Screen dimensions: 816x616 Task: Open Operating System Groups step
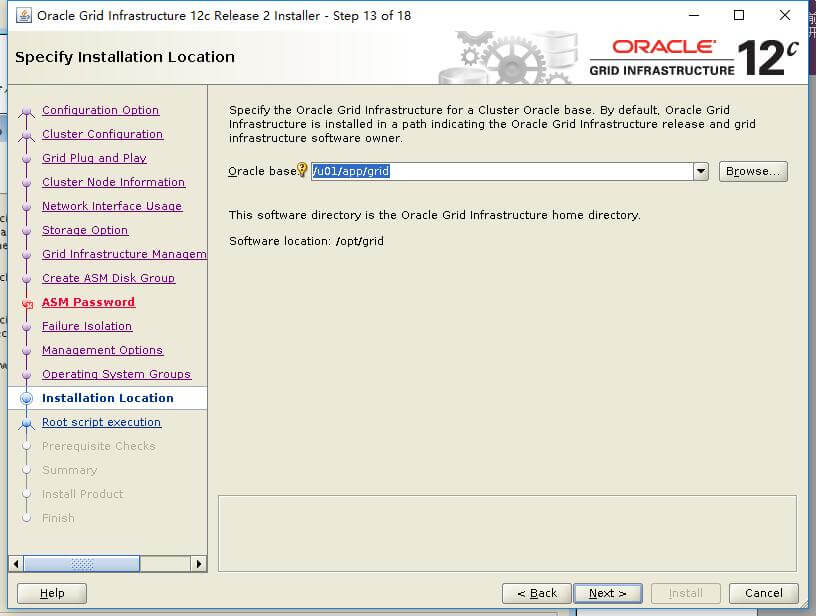point(117,374)
